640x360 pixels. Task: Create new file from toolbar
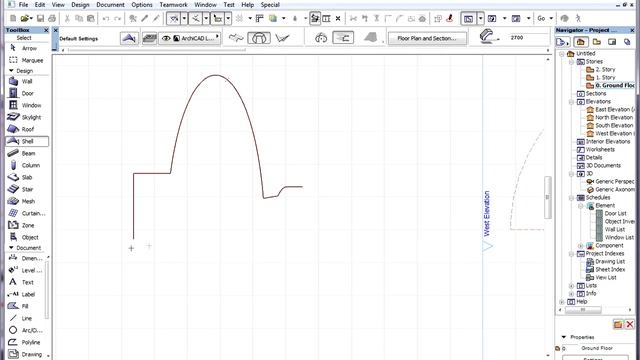point(13,18)
